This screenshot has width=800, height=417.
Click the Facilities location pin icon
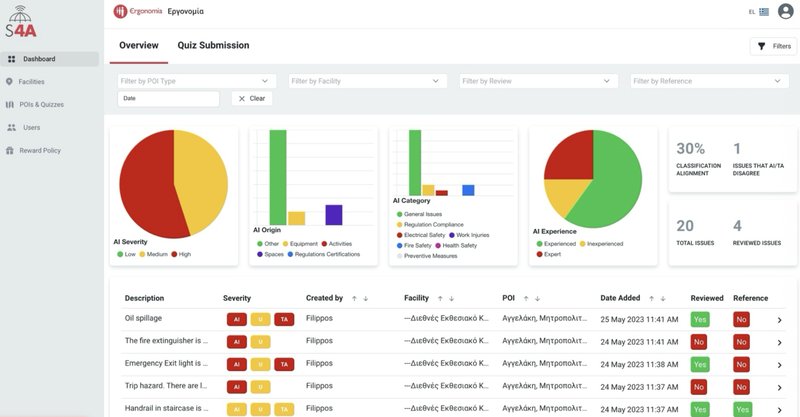[11, 81]
